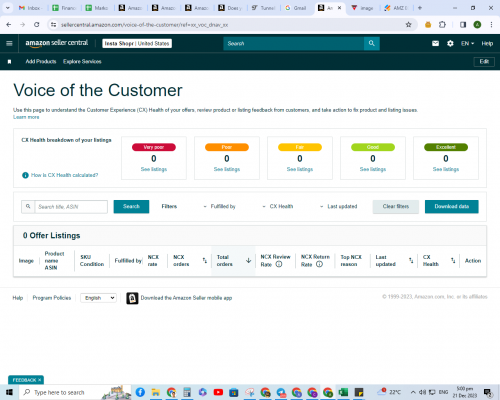This screenshot has width=500, height=400.
Task: Click See listings under Excellent
Action: tap(446, 169)
